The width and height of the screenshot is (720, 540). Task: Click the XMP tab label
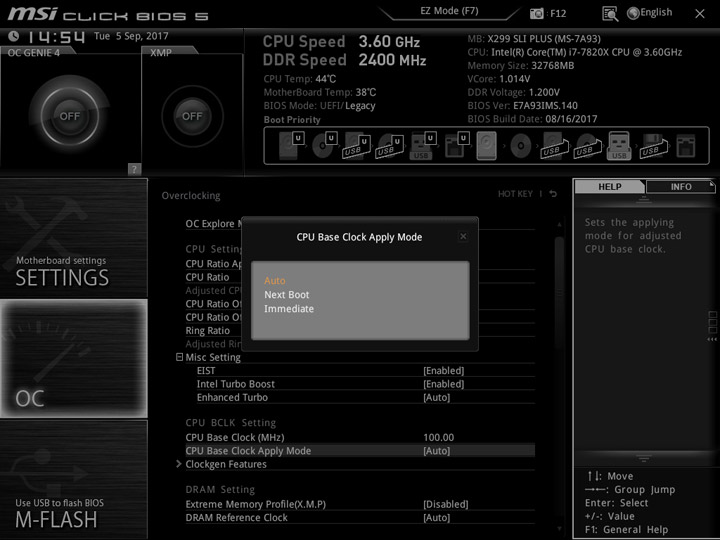tap(161, 53)
